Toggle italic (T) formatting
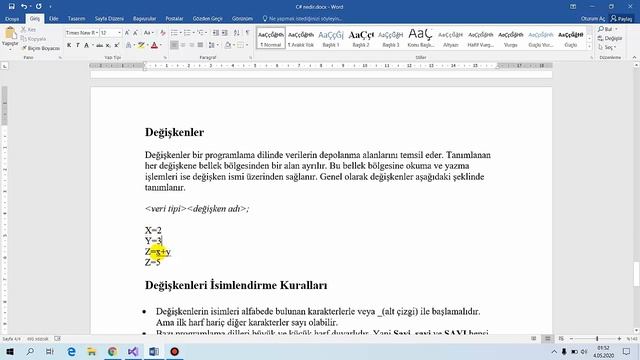This screenshot has width=640, height=360. pyautogui.click(x=78, y=45)
